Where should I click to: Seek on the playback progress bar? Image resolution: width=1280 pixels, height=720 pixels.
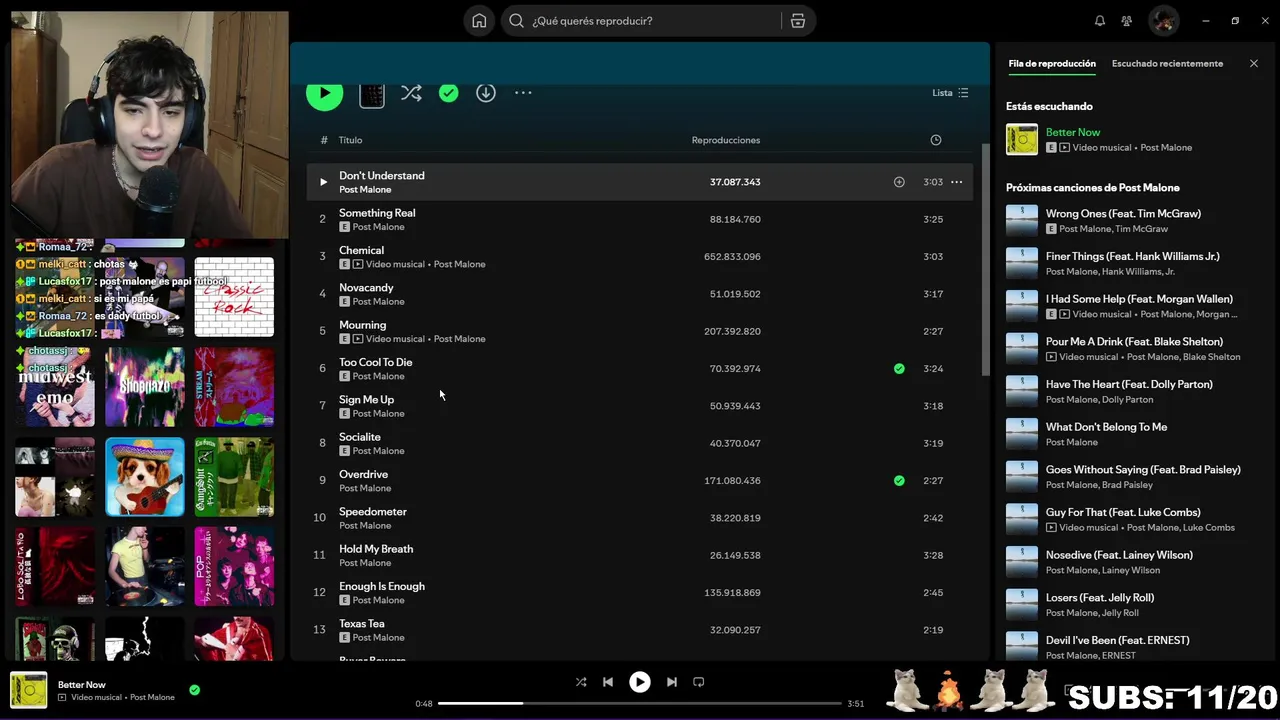[640, 703]
